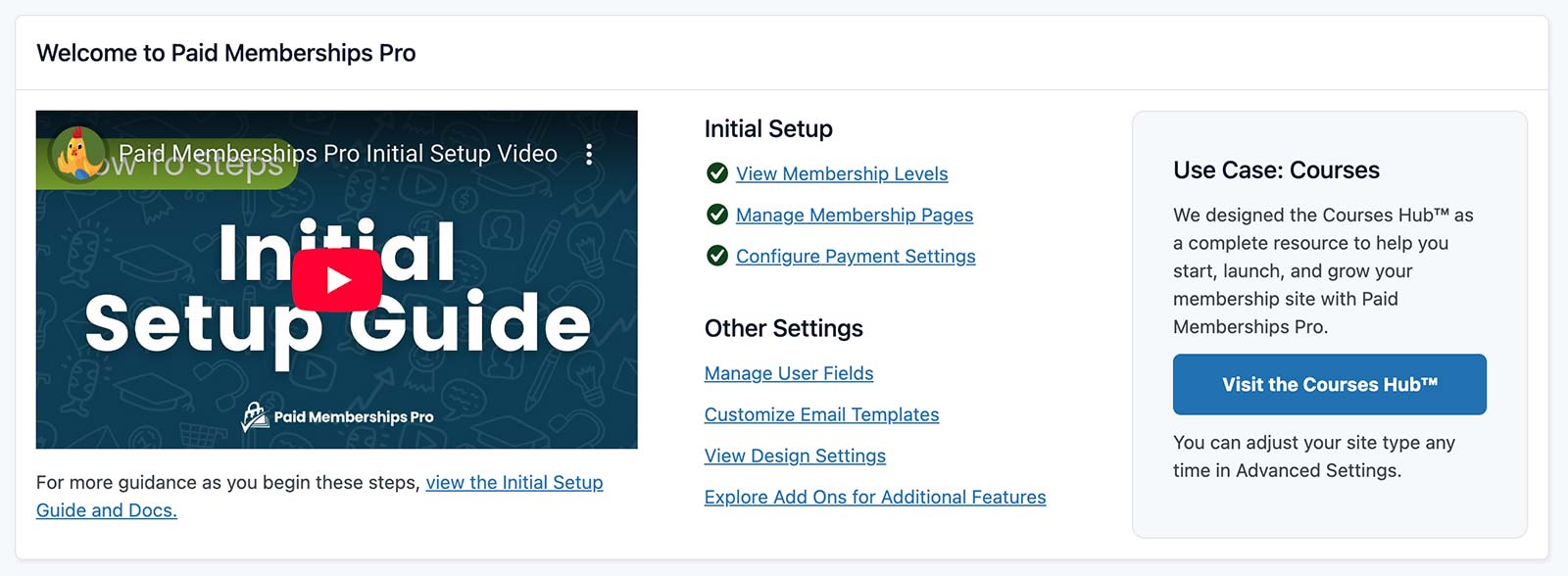Click 'Welcome to Paid Memberships Pro' title
Image resolution: width=1568 pixels, height=576 pixels.
pos(226,53)
